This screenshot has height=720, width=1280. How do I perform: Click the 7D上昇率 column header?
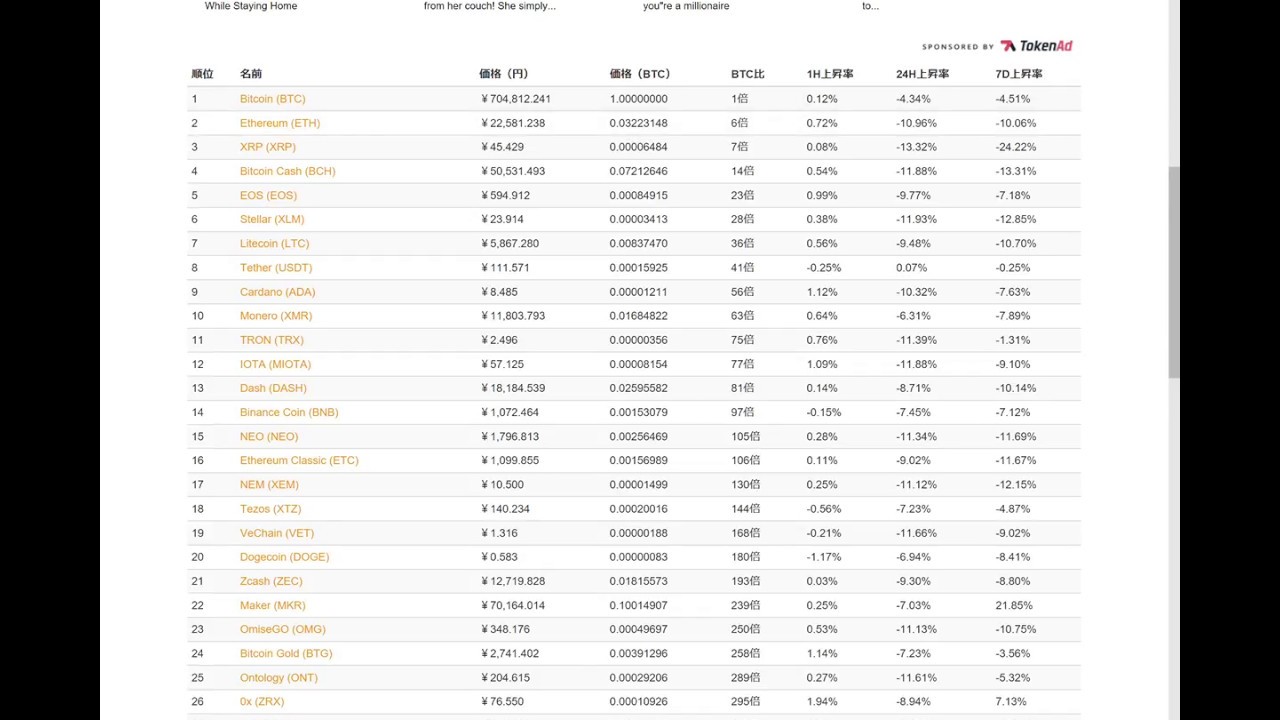[1018, 74]
